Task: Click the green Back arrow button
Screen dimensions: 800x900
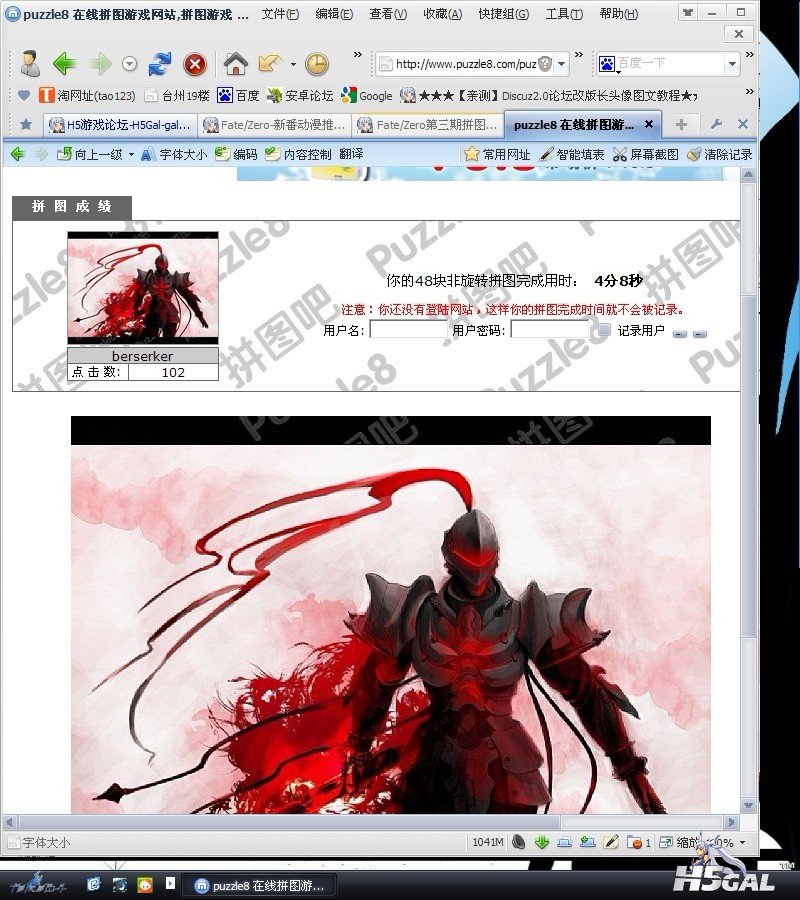Action: click(64, 65)
